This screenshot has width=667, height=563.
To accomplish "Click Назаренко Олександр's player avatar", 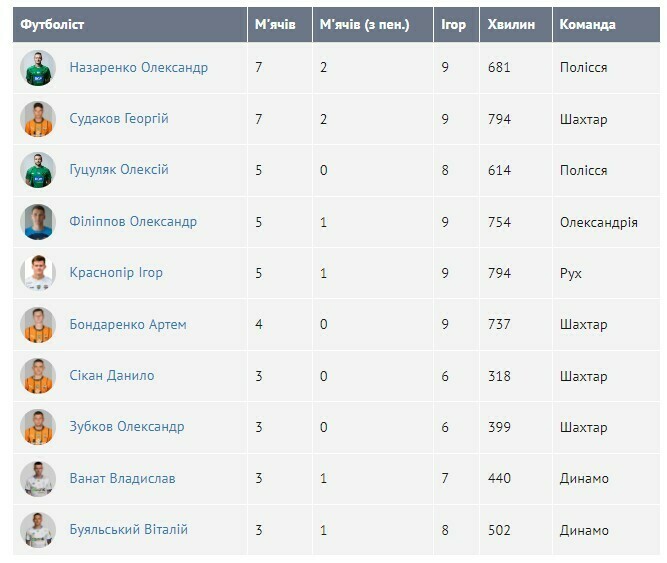I will pos(38,68).
